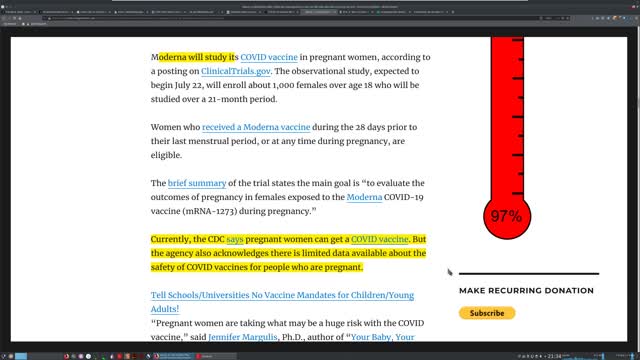Open the ClinicalTrials.gov link
The width and height of the screenshot is (640, 360).
(x=236, y=71)
